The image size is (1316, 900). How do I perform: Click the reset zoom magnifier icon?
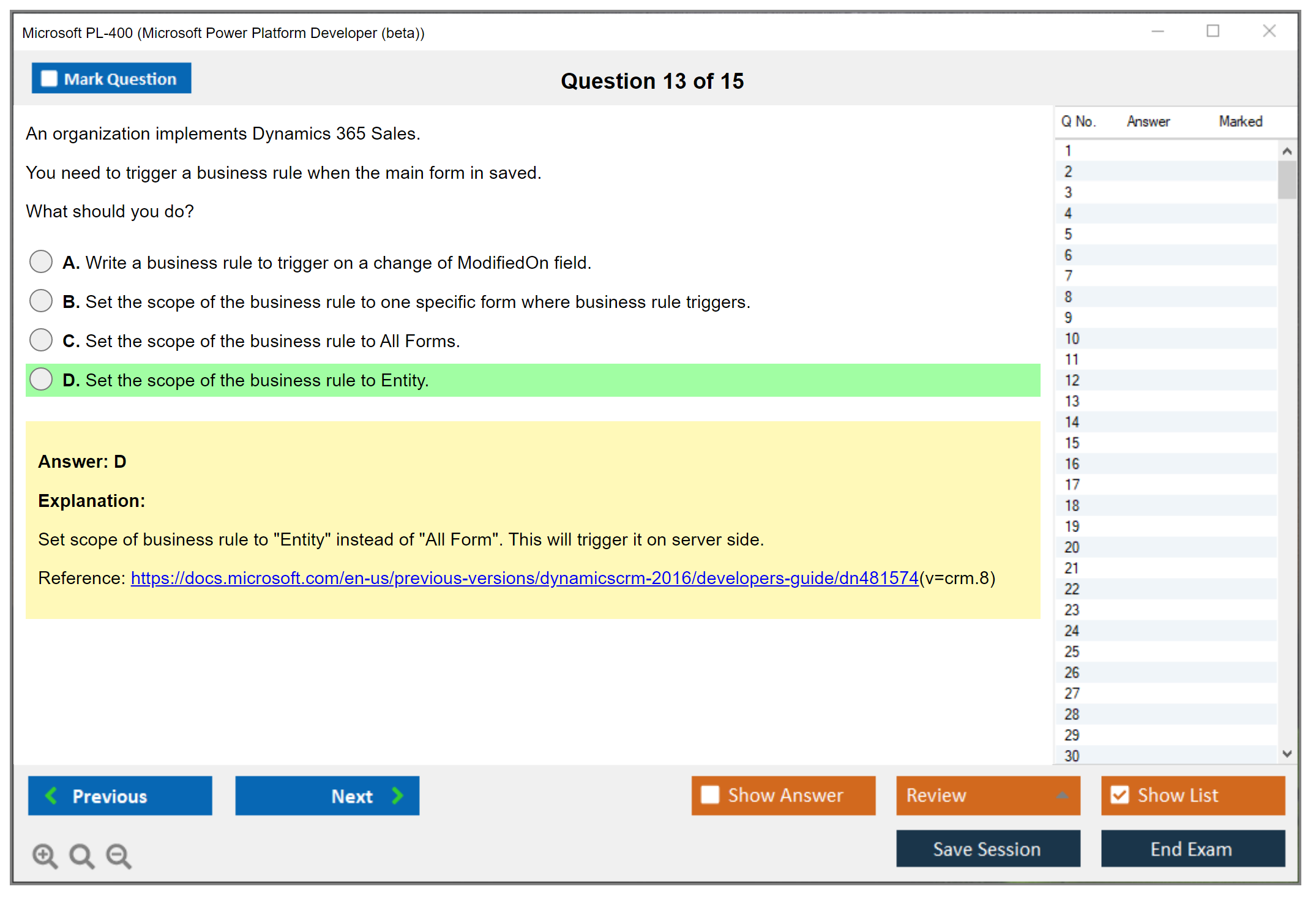(x=81, y=855)
